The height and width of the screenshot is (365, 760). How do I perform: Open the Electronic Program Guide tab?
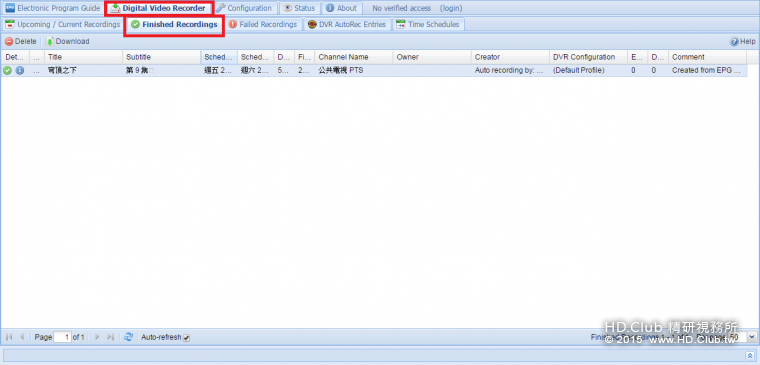[x=53, y=8]
